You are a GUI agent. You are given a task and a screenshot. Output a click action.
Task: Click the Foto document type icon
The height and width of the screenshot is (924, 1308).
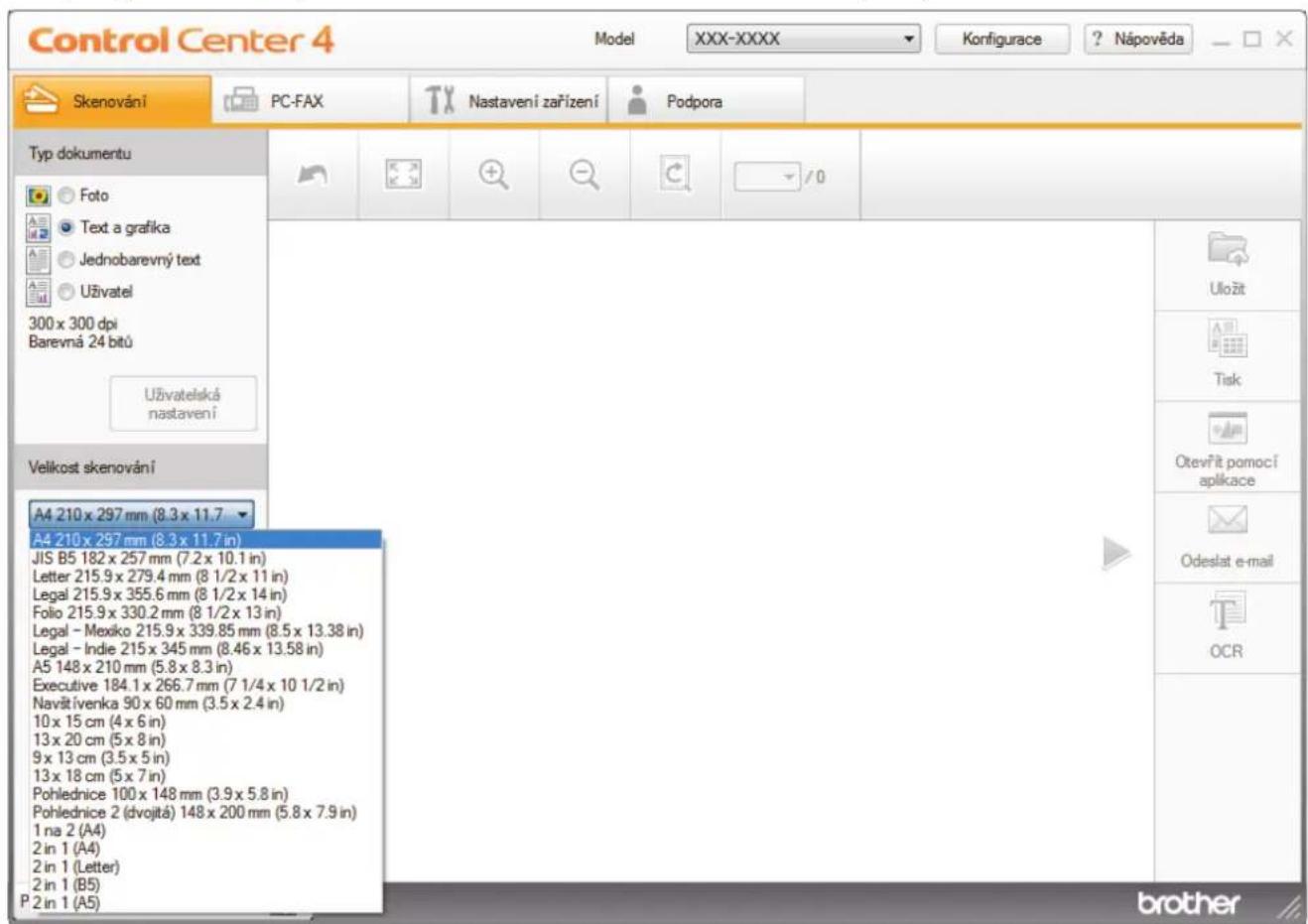[38, 196]
